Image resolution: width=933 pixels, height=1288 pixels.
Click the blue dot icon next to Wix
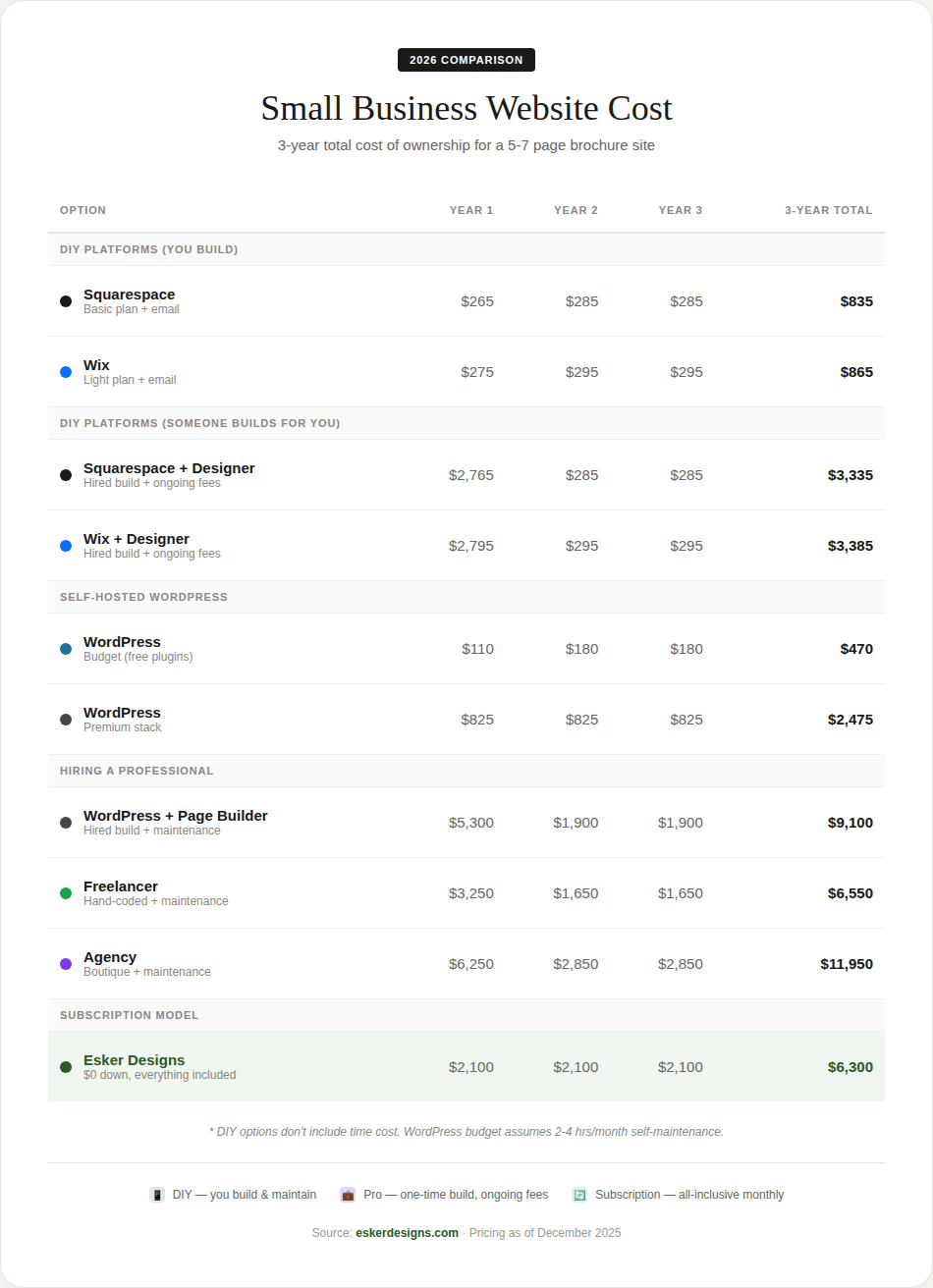[65, 372]
